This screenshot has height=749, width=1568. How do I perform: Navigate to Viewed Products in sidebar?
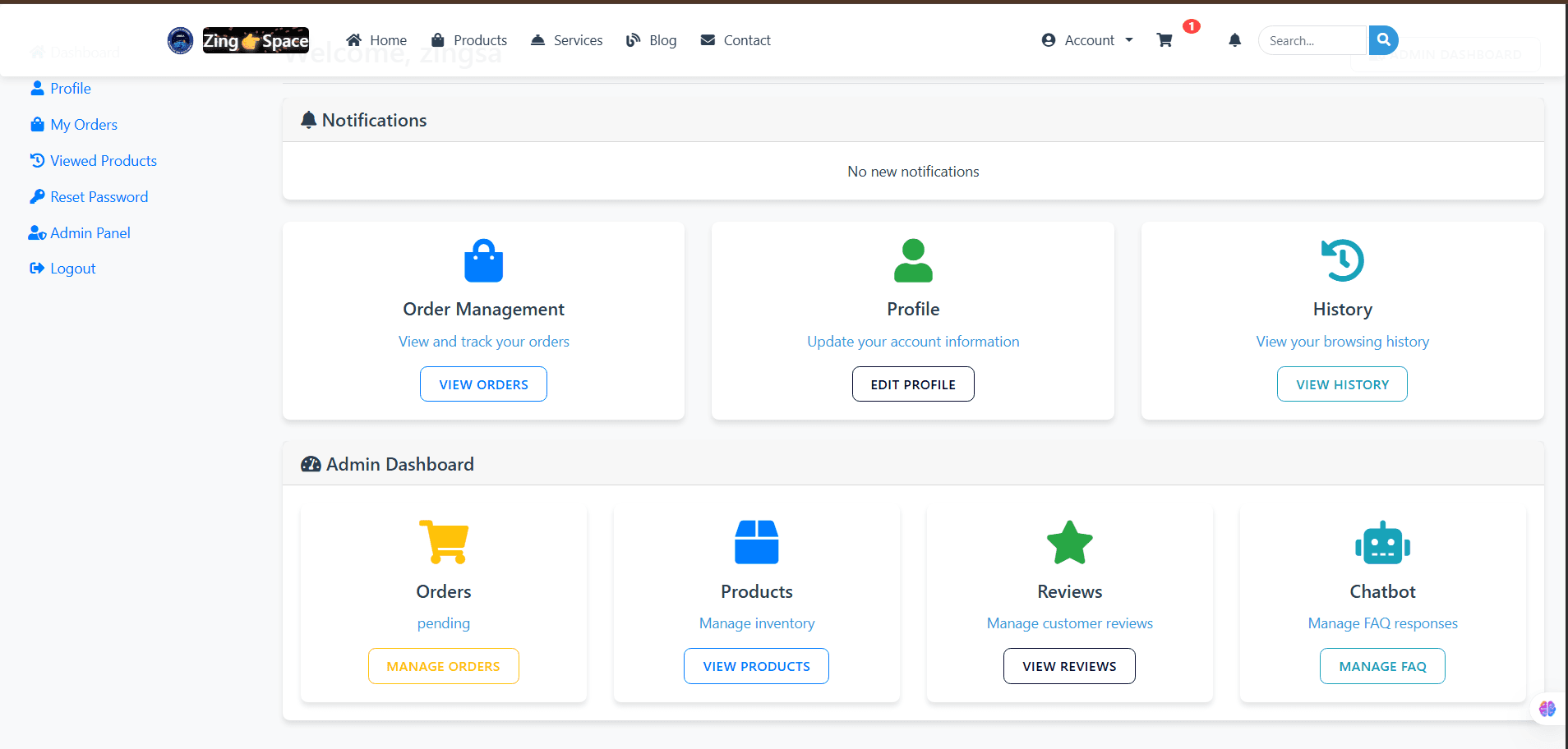(x=103, y=160)
